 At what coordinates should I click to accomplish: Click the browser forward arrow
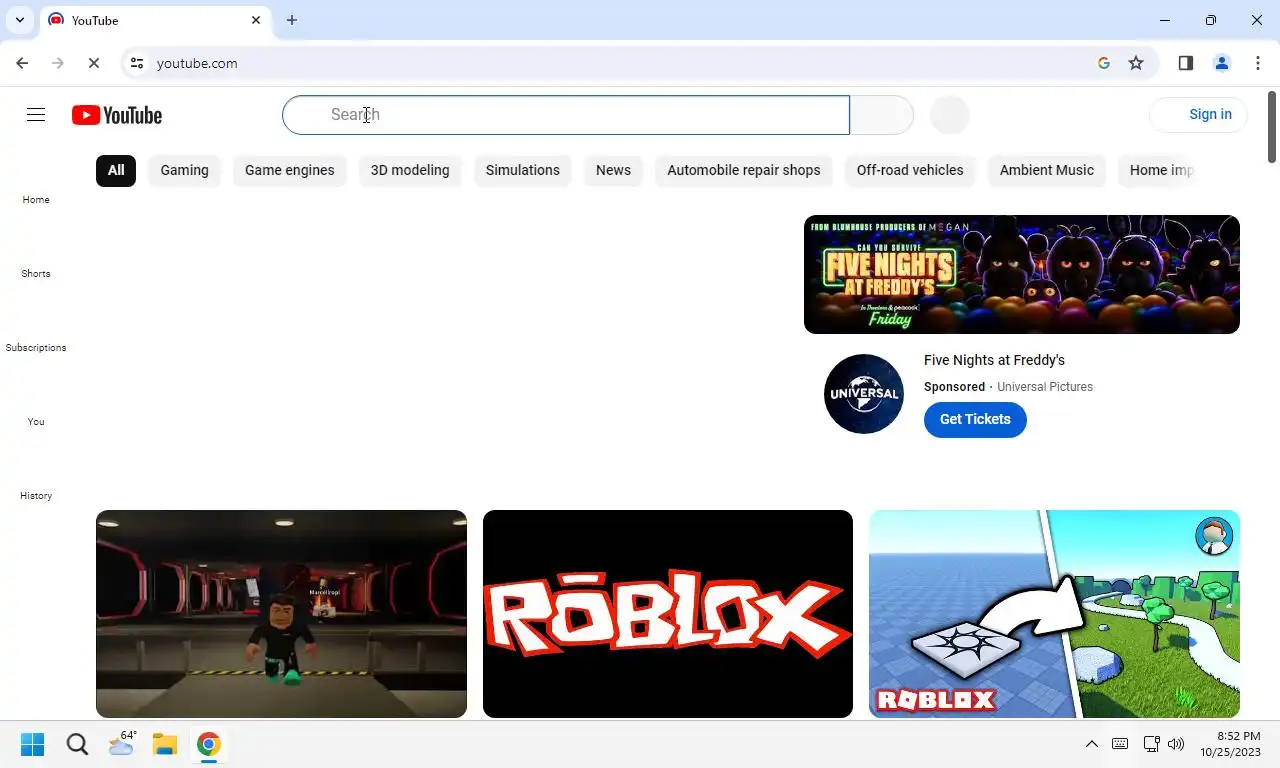coord(58,63)
